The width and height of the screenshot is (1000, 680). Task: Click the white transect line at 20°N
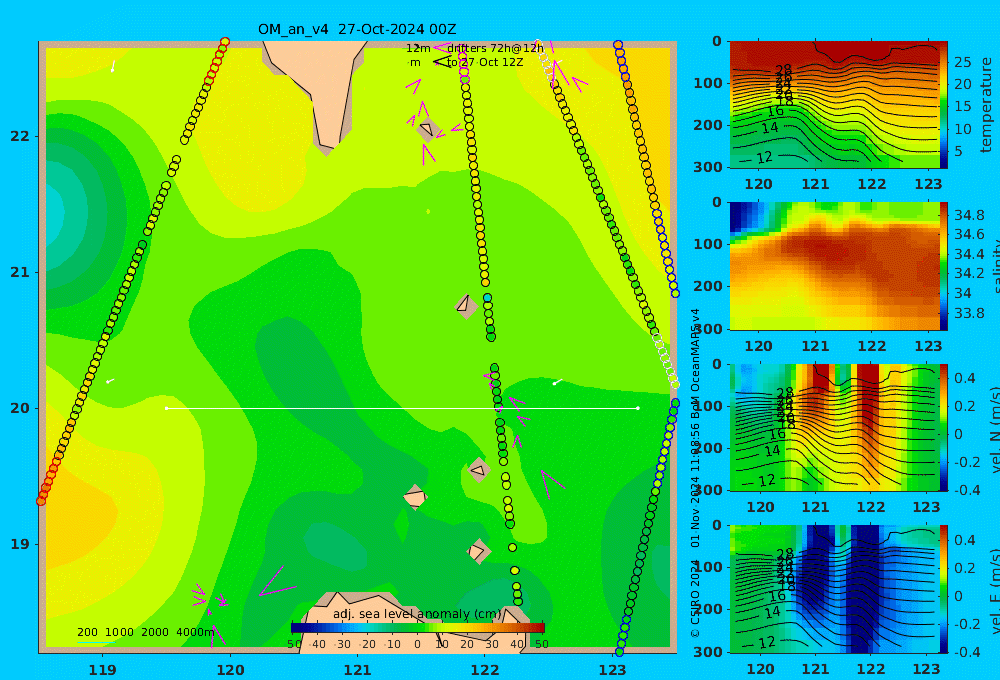402,408
